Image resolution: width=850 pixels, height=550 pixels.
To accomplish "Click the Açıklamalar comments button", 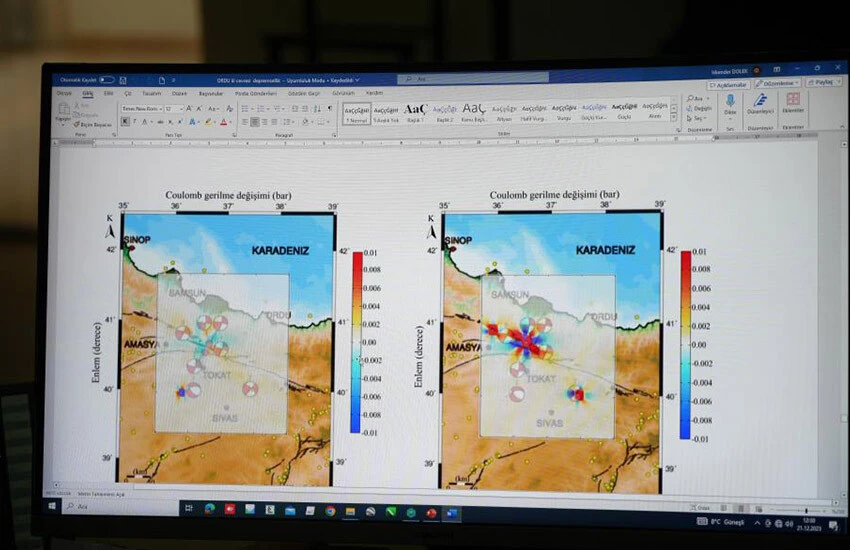I will coord(728,84).
